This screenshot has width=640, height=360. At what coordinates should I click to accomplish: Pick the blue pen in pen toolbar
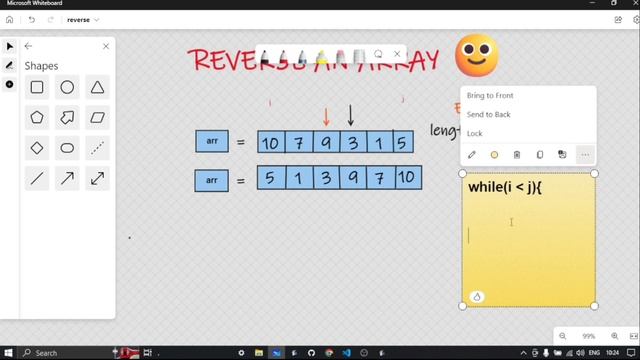pos(302,57)
